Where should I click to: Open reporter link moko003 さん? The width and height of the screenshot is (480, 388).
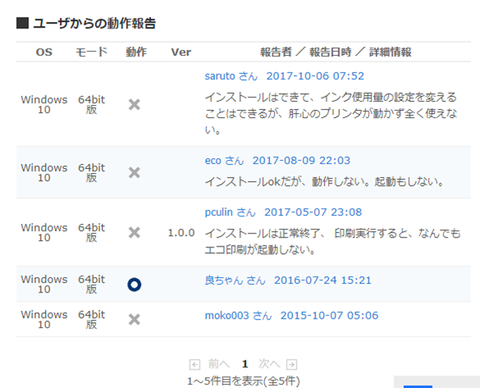(x=238, y=316)
